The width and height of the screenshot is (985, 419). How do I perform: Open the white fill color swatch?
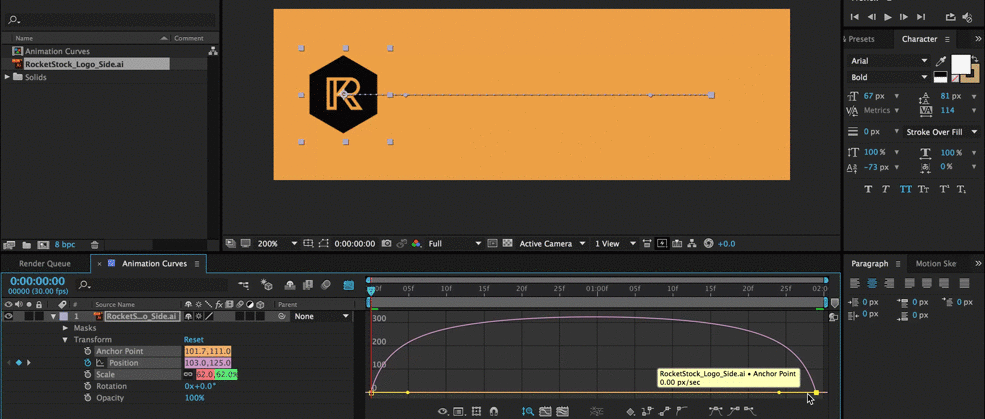point(960,64)
